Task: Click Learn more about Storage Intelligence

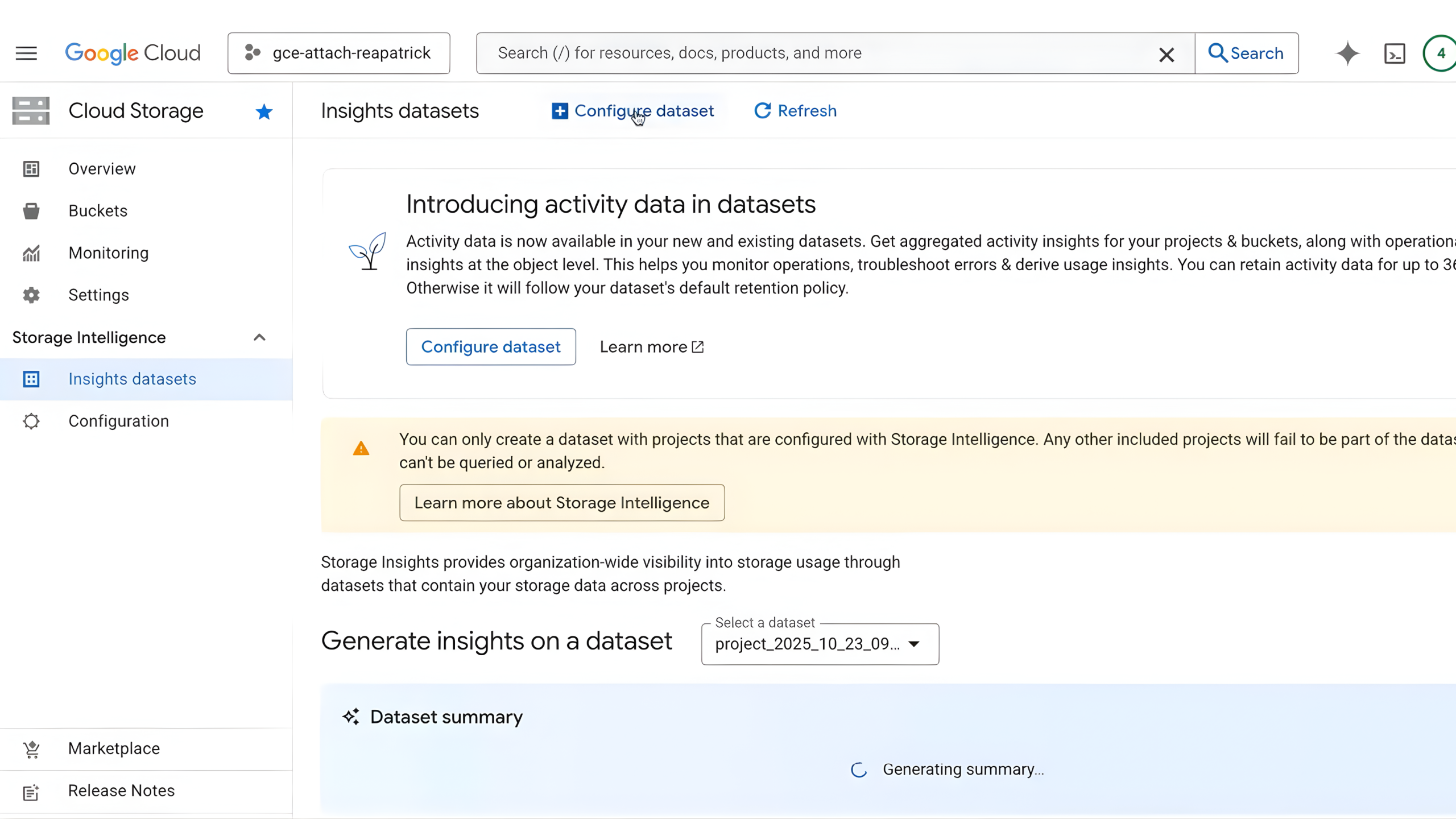Action: (x=561, y=503)
